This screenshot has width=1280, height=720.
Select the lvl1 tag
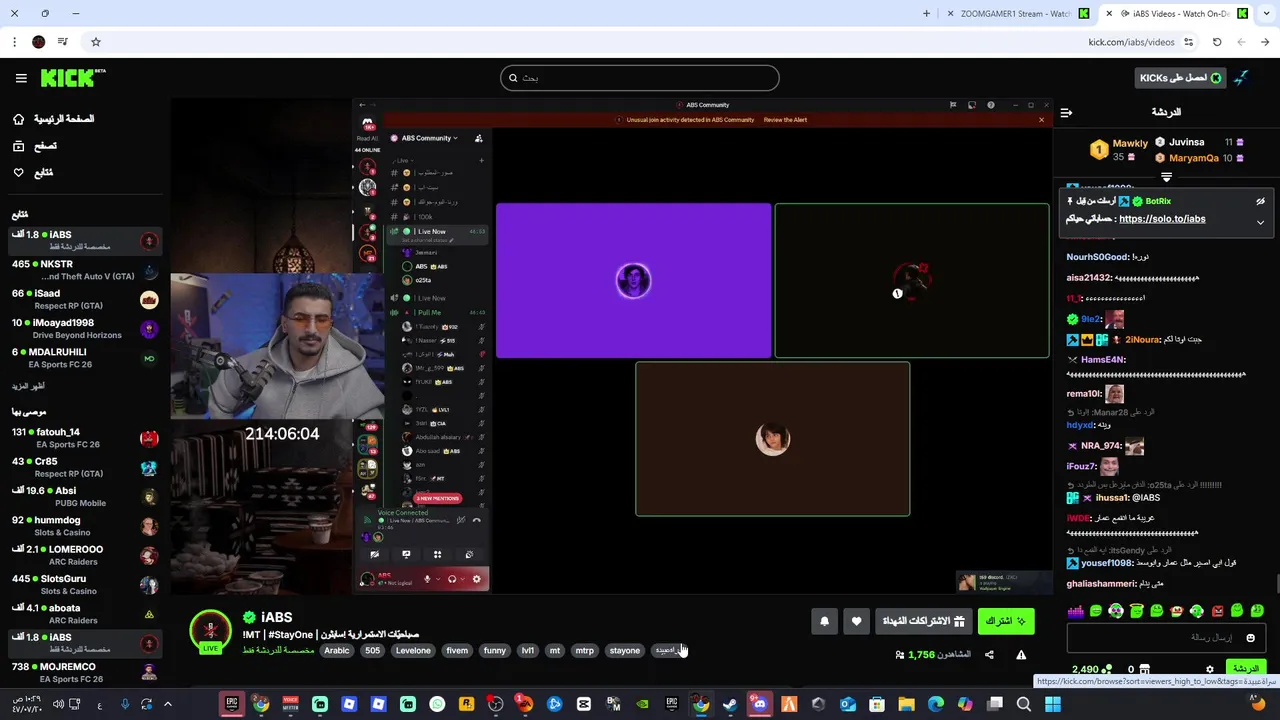point(528,651)
